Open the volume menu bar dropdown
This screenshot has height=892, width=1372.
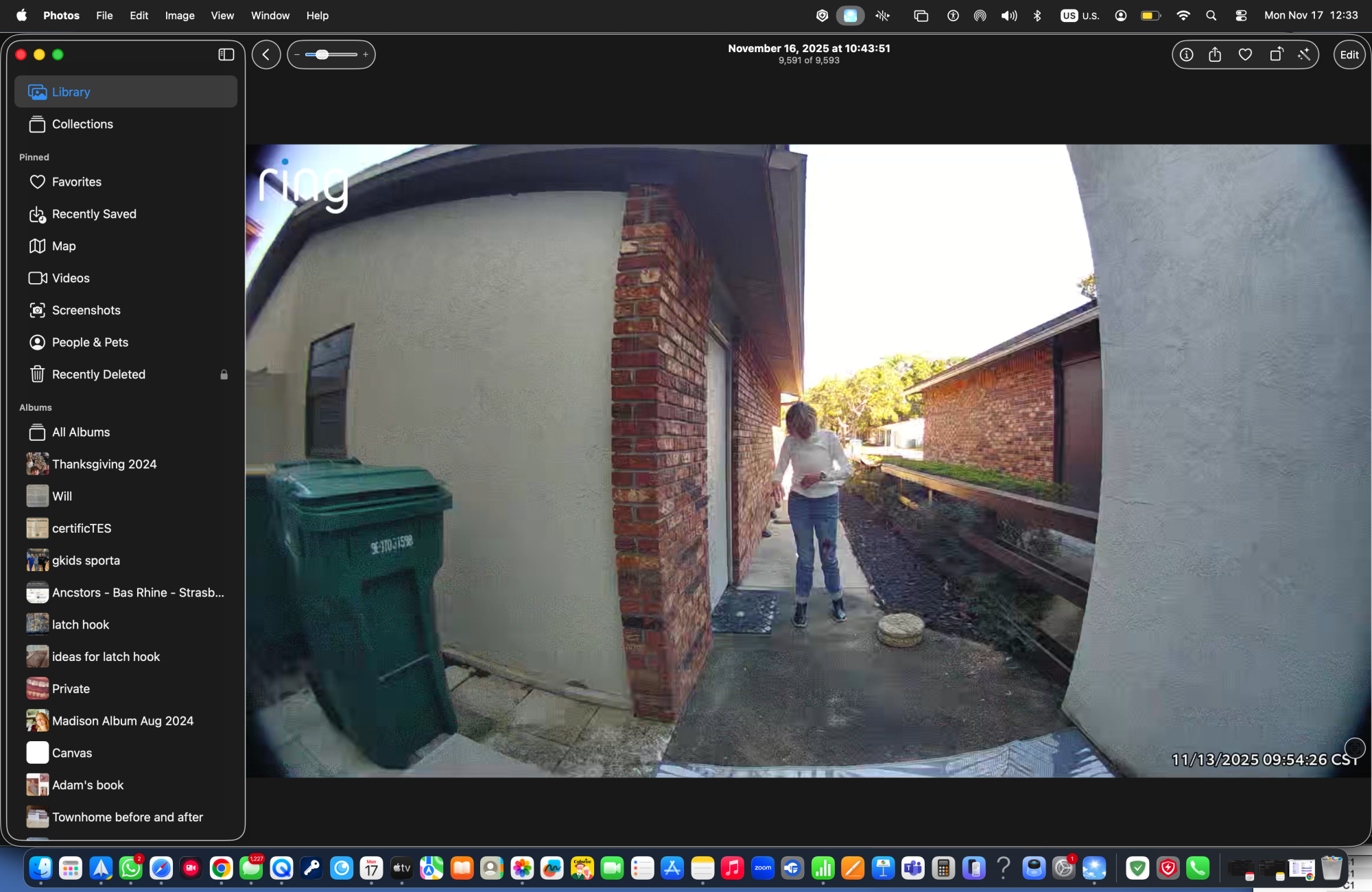pos(1008,15)
